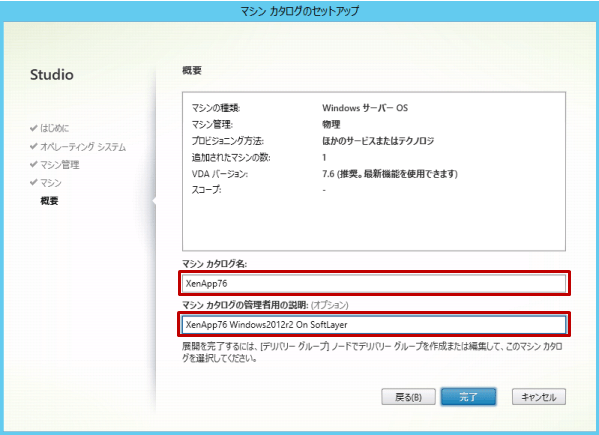Click the Studio heading
599x435 pixels.
pyautogui.click(x=52, y=74)
